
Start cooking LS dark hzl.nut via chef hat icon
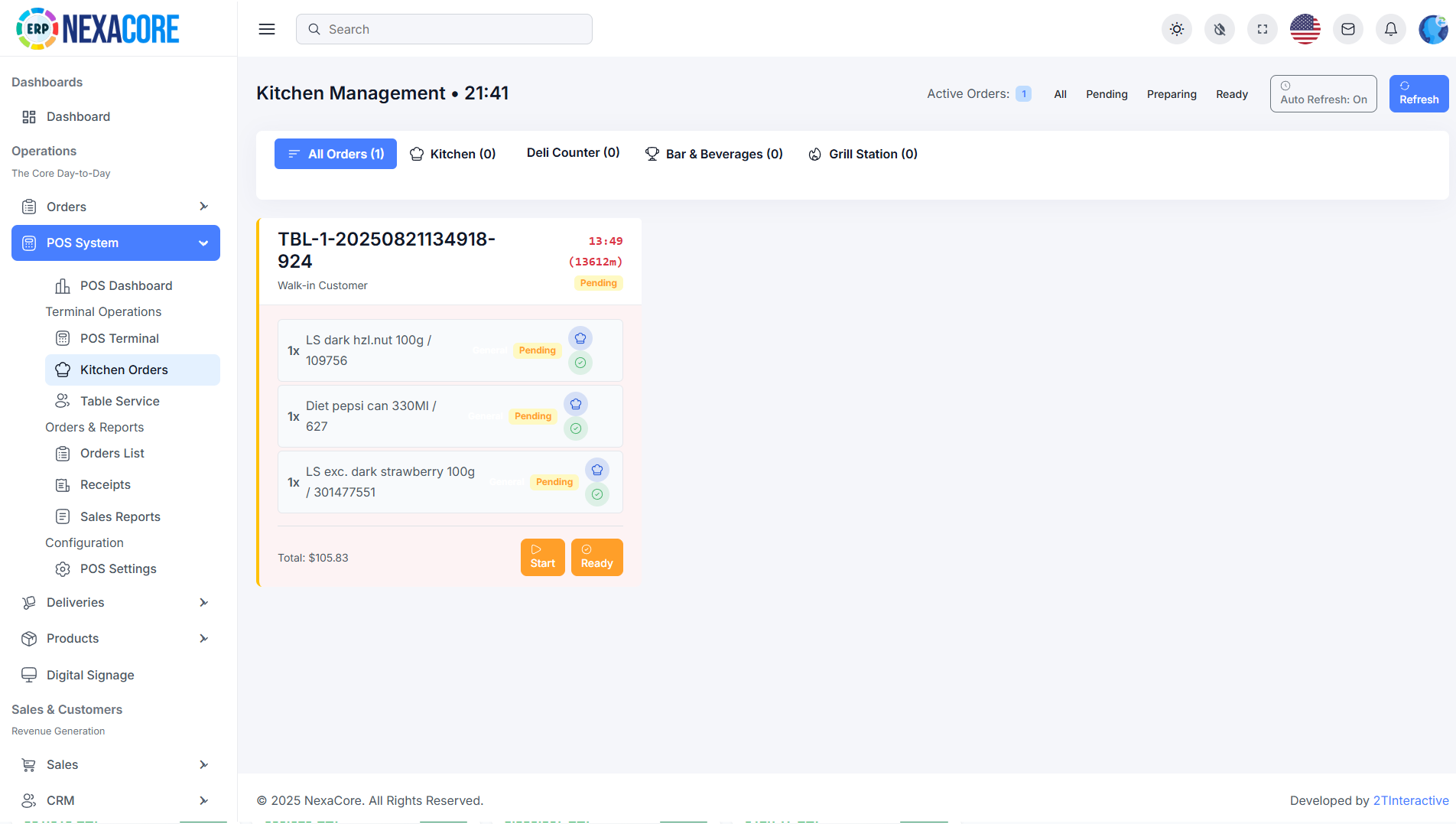point(580,337)
